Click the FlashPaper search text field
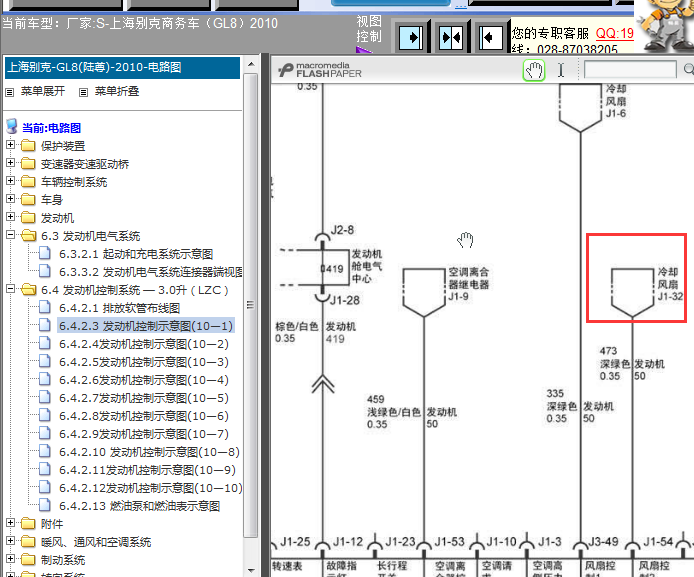The width and height of the screenshot is (694, 577). tap(630, 69)
